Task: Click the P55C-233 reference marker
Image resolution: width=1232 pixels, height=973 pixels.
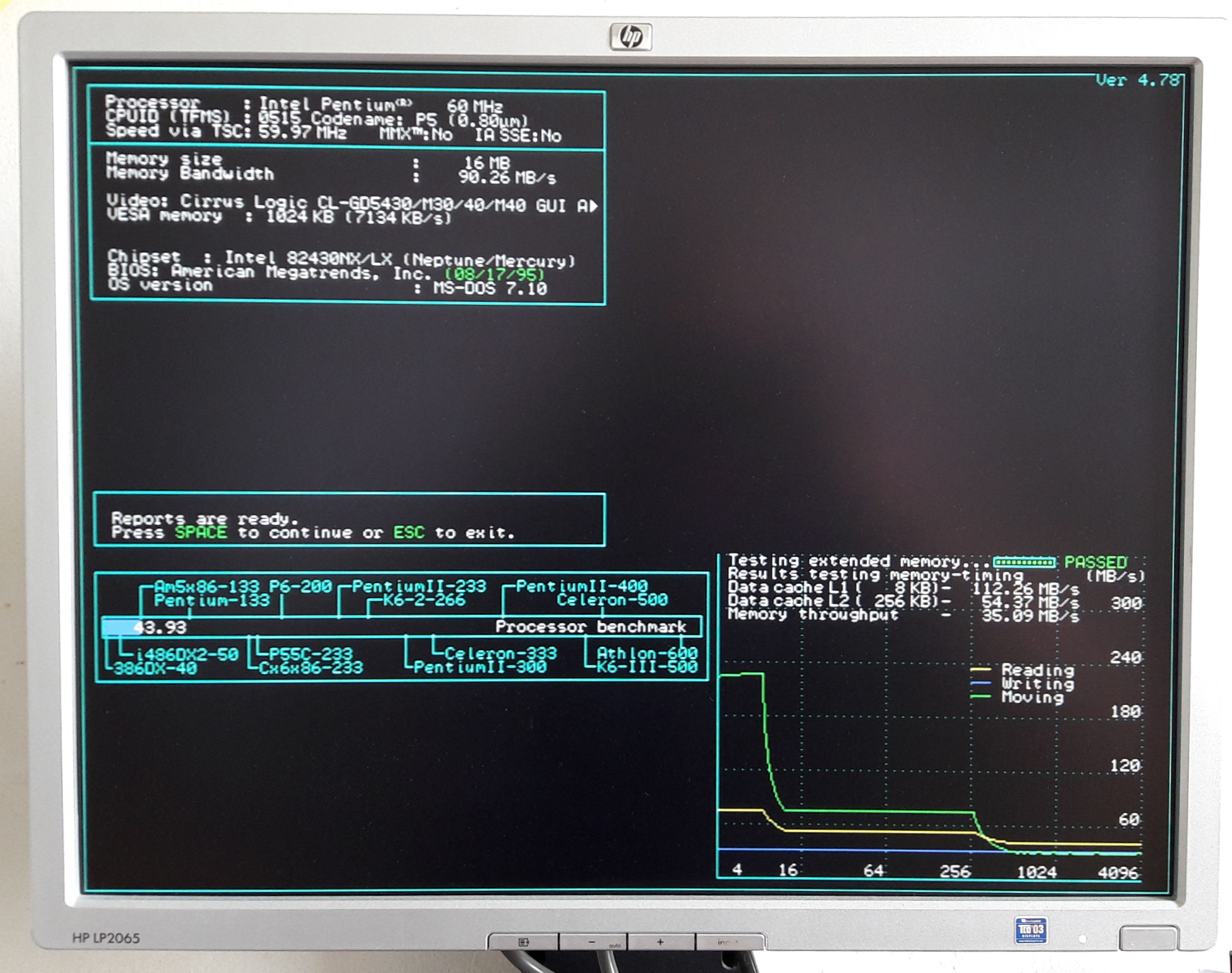Action: (311, 654)
